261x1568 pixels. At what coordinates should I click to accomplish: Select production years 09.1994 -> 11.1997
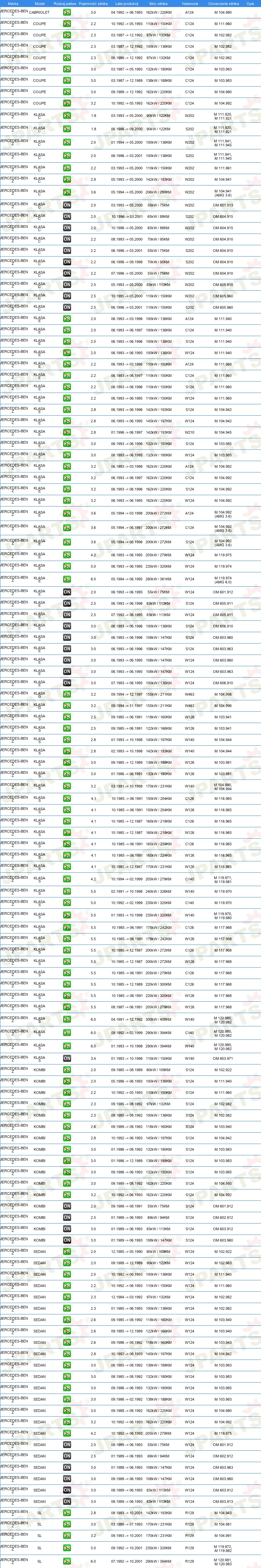point(126,705)
